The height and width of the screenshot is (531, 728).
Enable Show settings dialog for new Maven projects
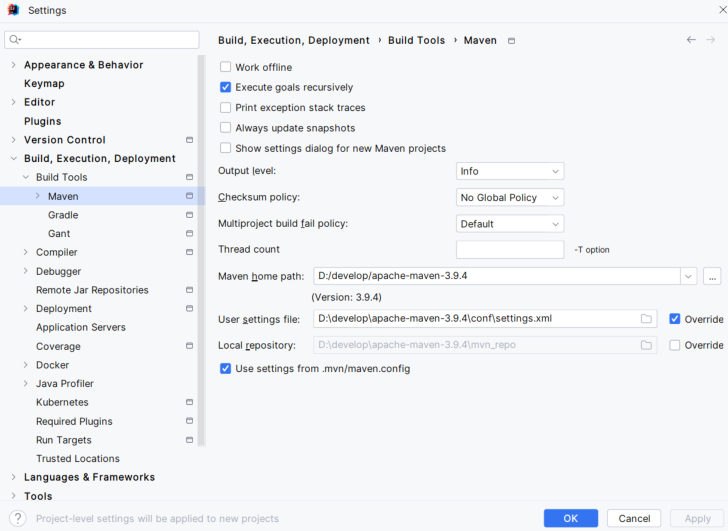coord(225,148)
